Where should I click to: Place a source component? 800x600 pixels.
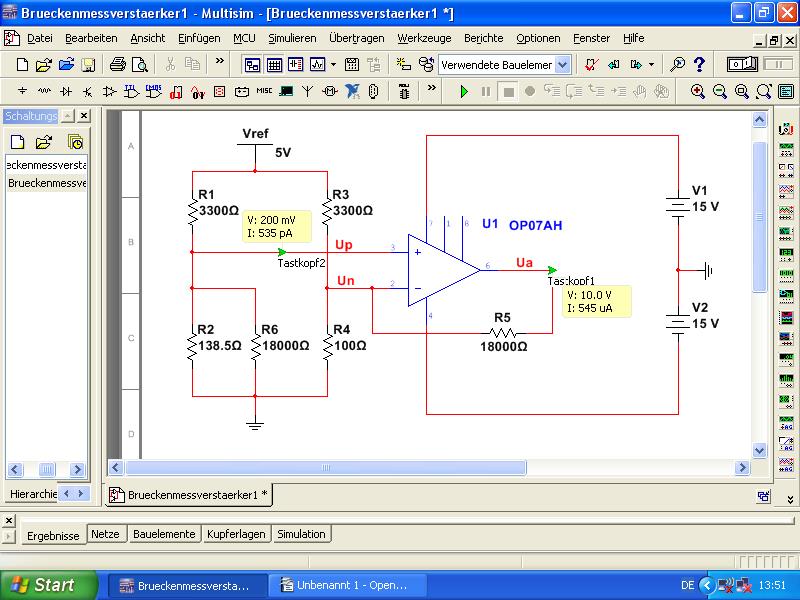tap(22, 91)
